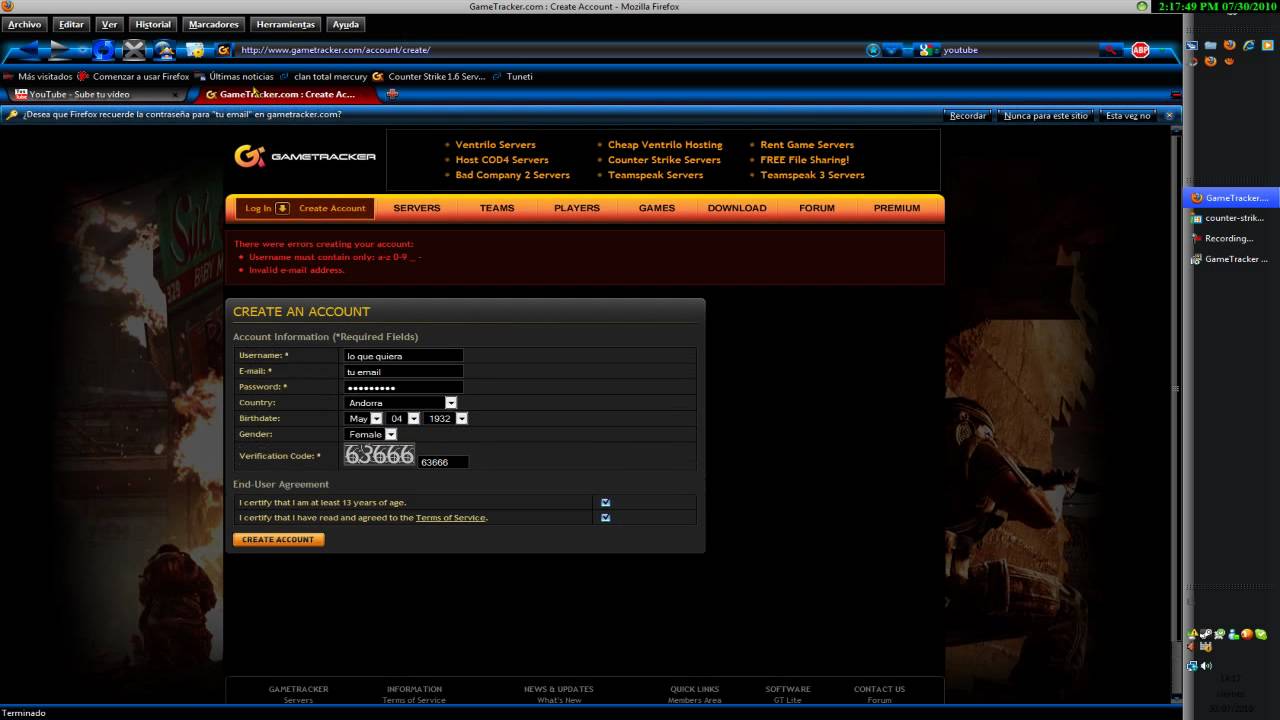Open the Ver menu
The width and height of the screenshot is (1280, 720).
pos(110,24)
